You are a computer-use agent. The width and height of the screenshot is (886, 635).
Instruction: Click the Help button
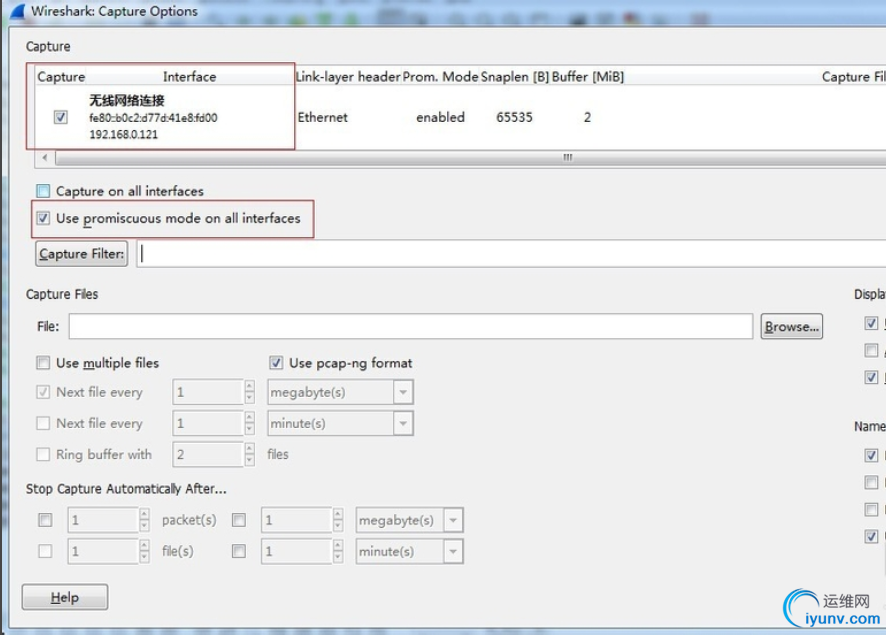[64, 597]
